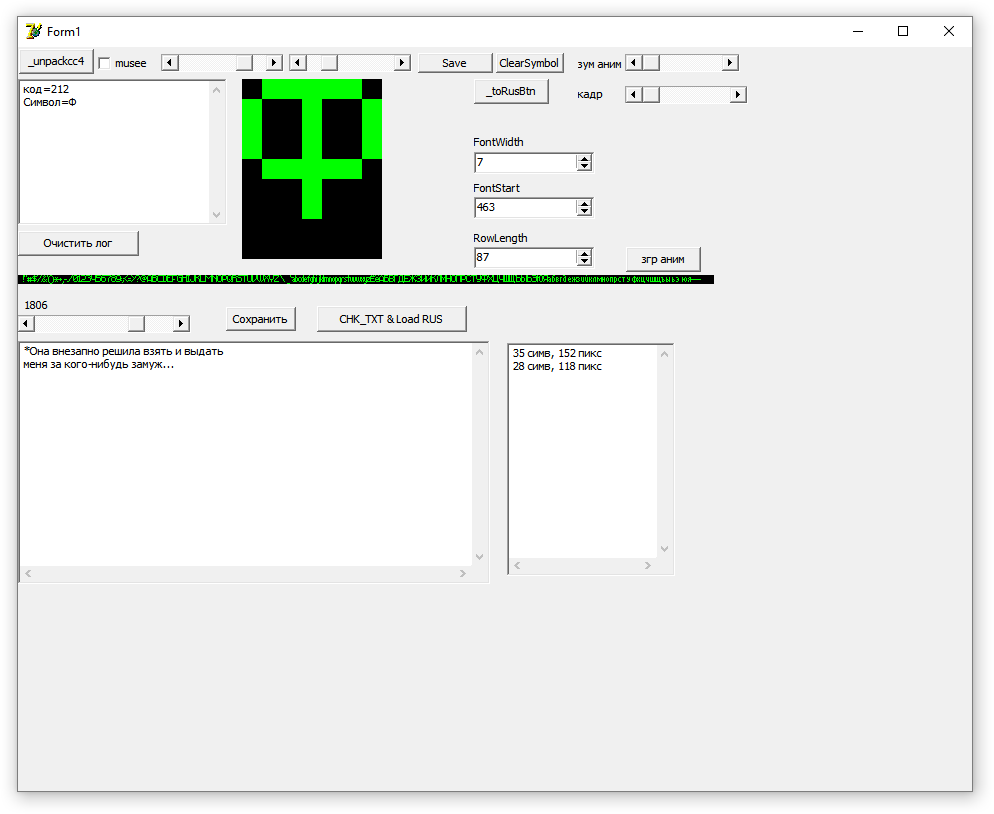Click the Очистить лог button

click(78, 243)
